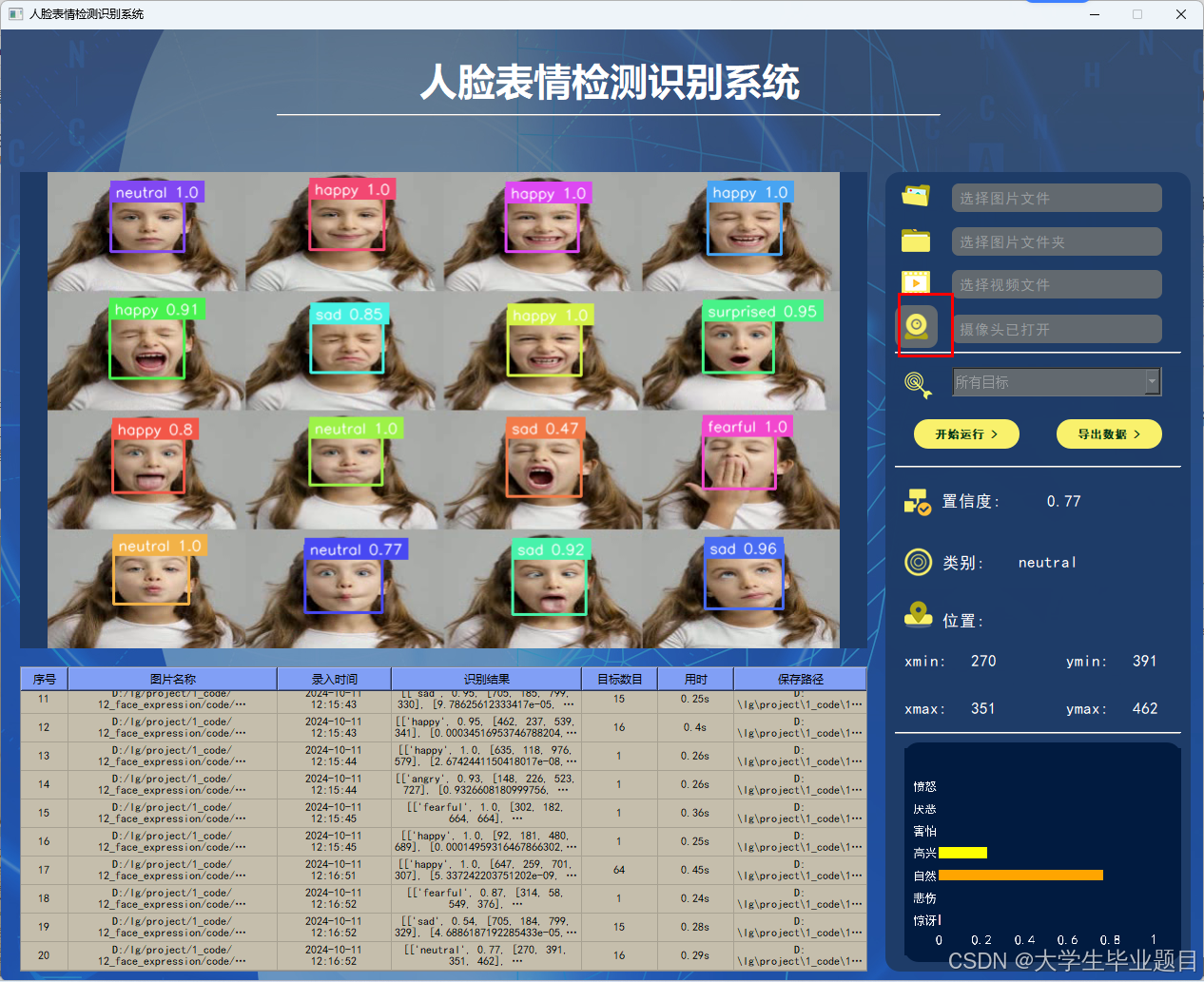Maximize the application window
The height and width of the screenshot is (982, 1204).
pos(1137,14)
